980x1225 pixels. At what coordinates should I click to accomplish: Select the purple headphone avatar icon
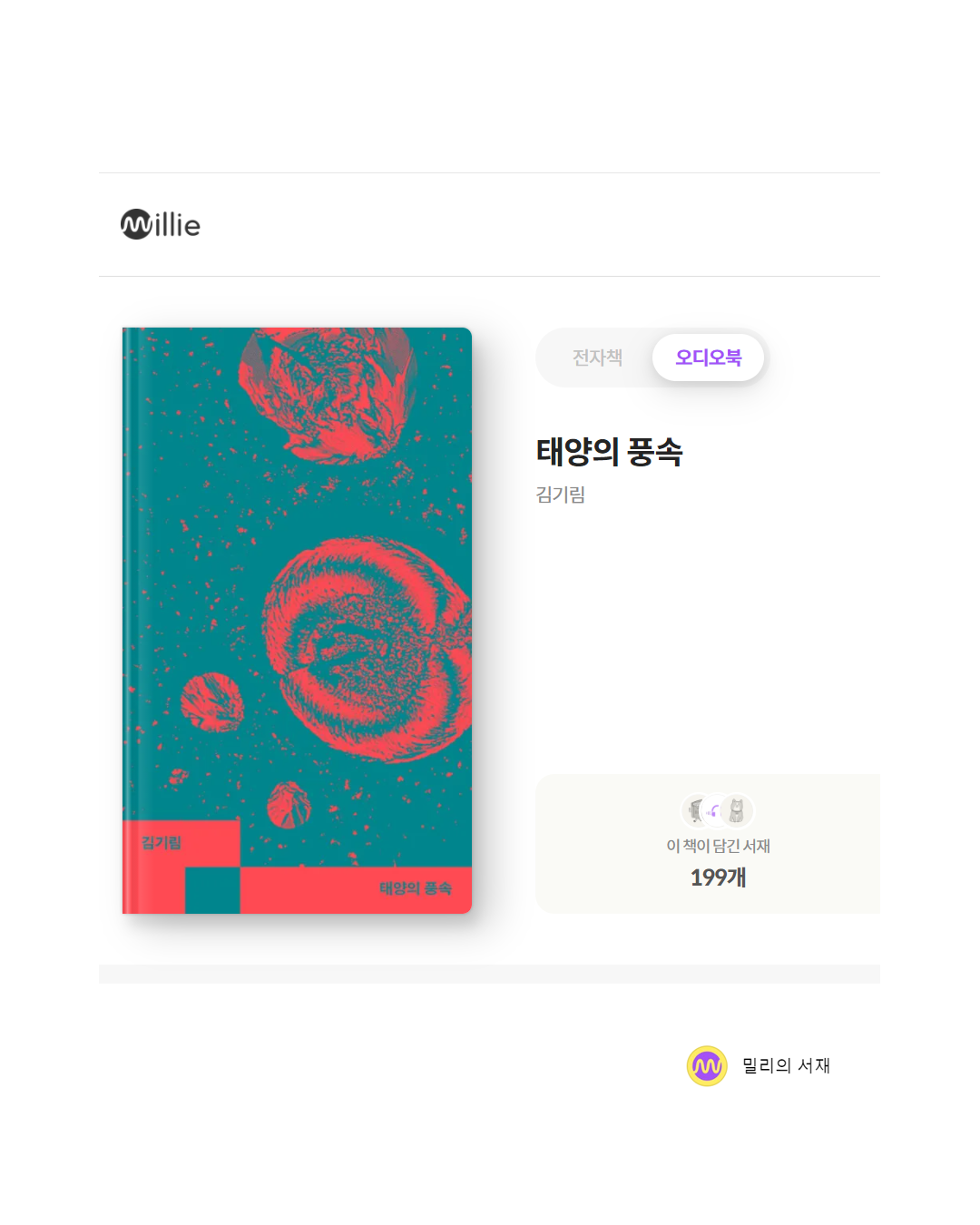tap(715, 811)
